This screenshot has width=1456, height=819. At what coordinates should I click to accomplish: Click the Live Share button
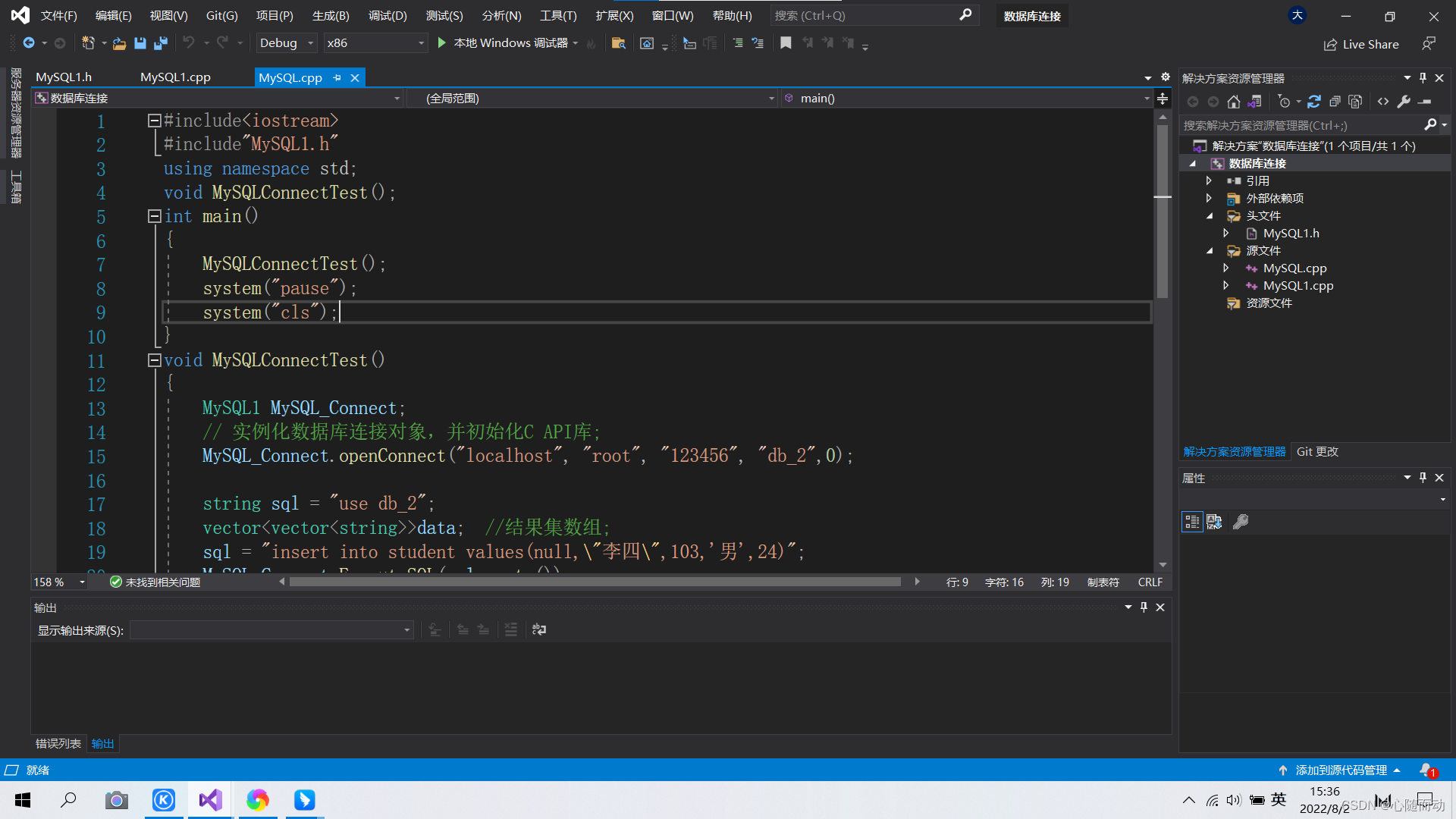(1361, 45)
